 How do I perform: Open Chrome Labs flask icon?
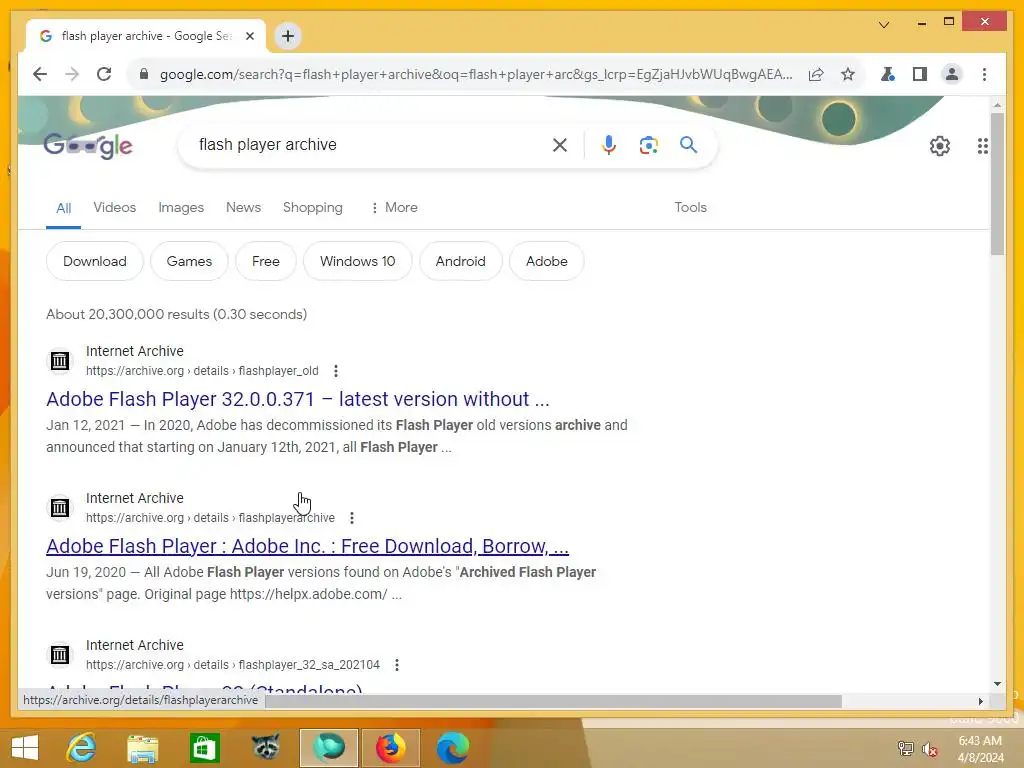[x=887, y=74]
